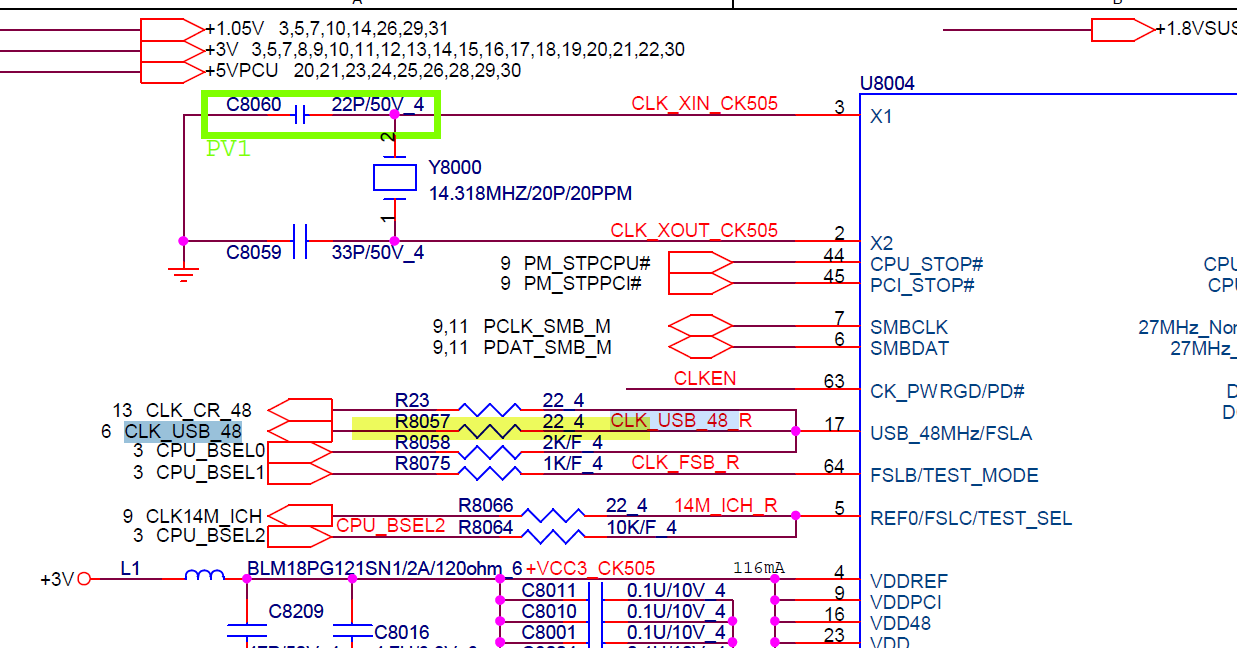Click the C8060 reference designator
1237x648 pixels.
point(254,104)
